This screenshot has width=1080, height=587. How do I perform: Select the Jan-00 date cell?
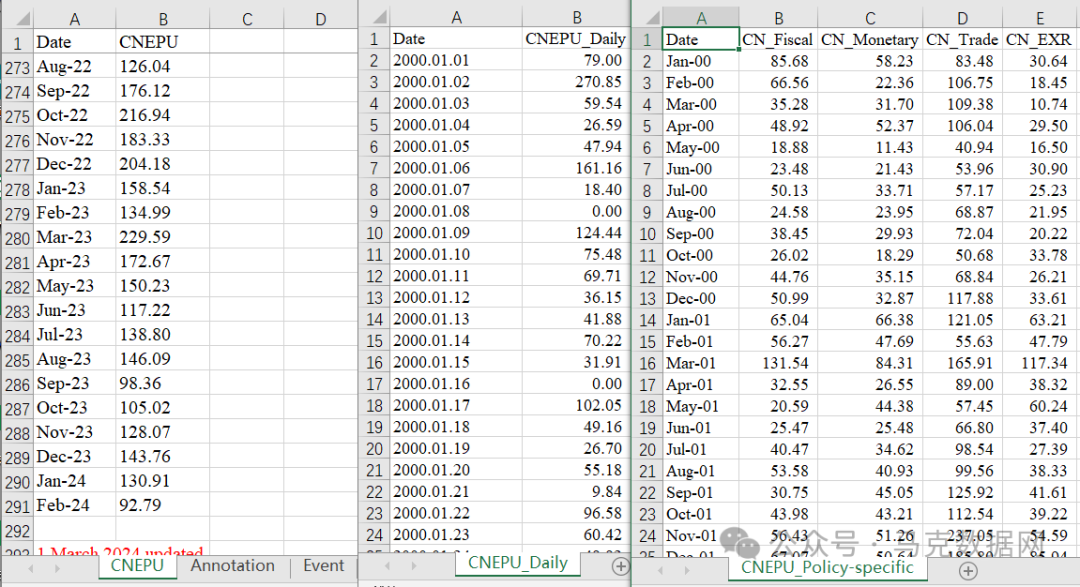pyautogui.click(x=700, y=61)
